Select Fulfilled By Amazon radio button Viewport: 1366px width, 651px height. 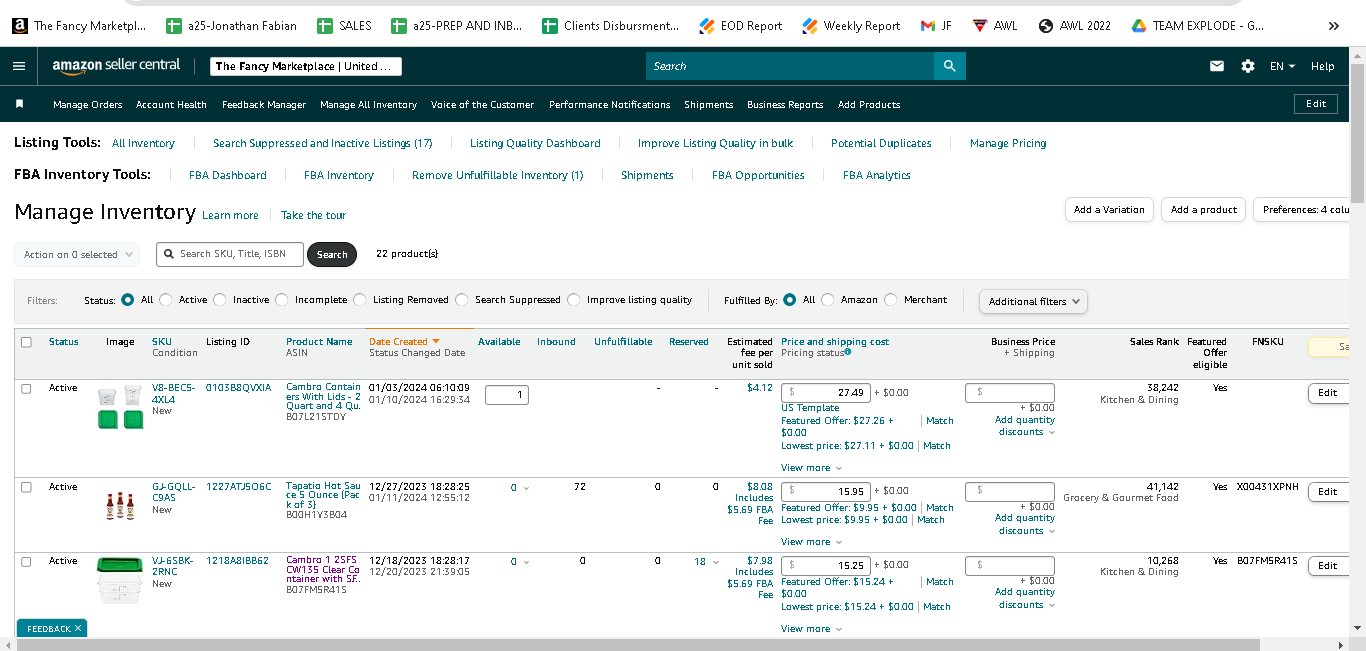click(829, 300)
